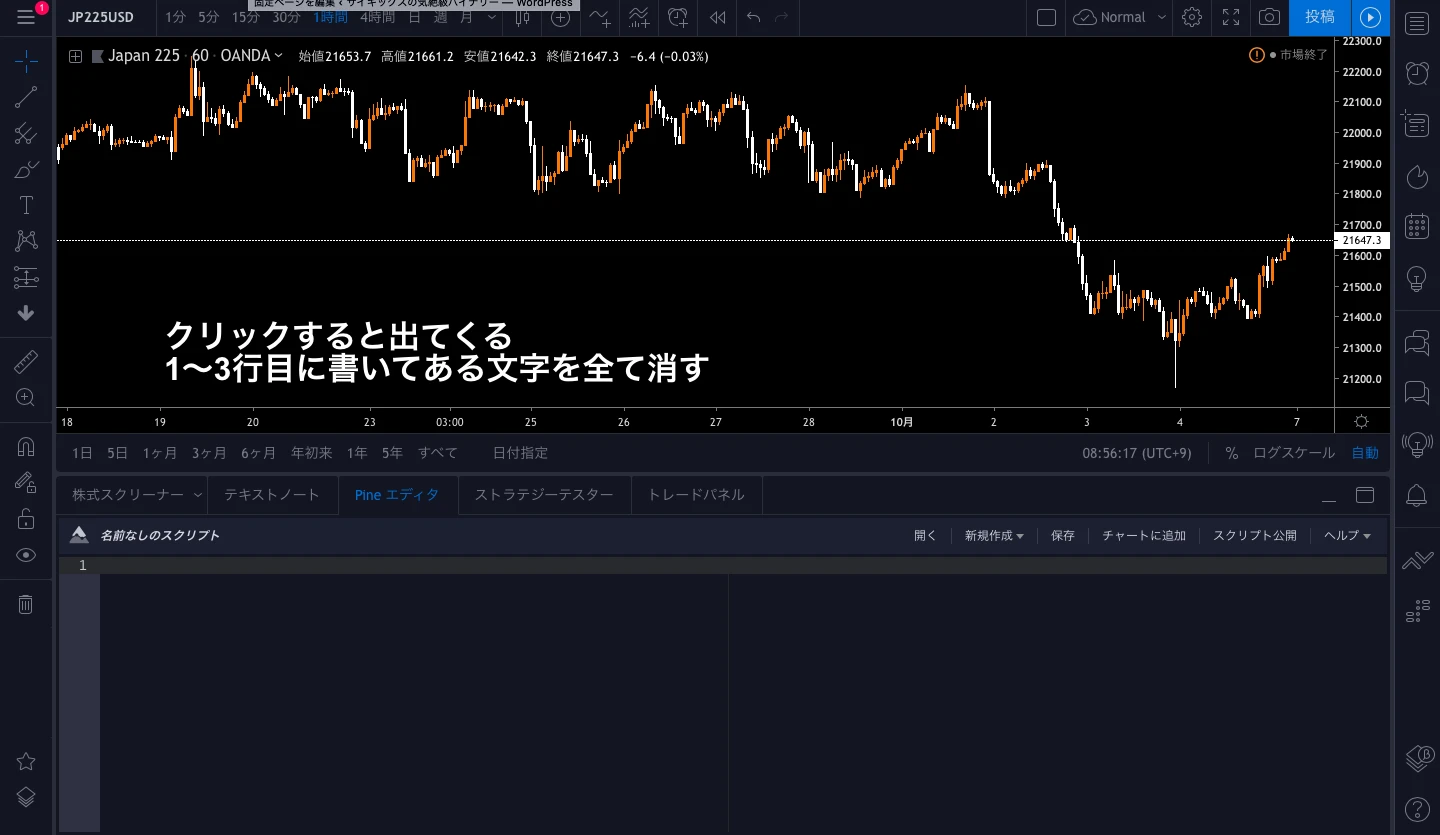Image resolution: width=1440 pixels, height=835 pixels.
Task: Take a chart snapshot with the camera icon
Action: tap(1269, 18)
